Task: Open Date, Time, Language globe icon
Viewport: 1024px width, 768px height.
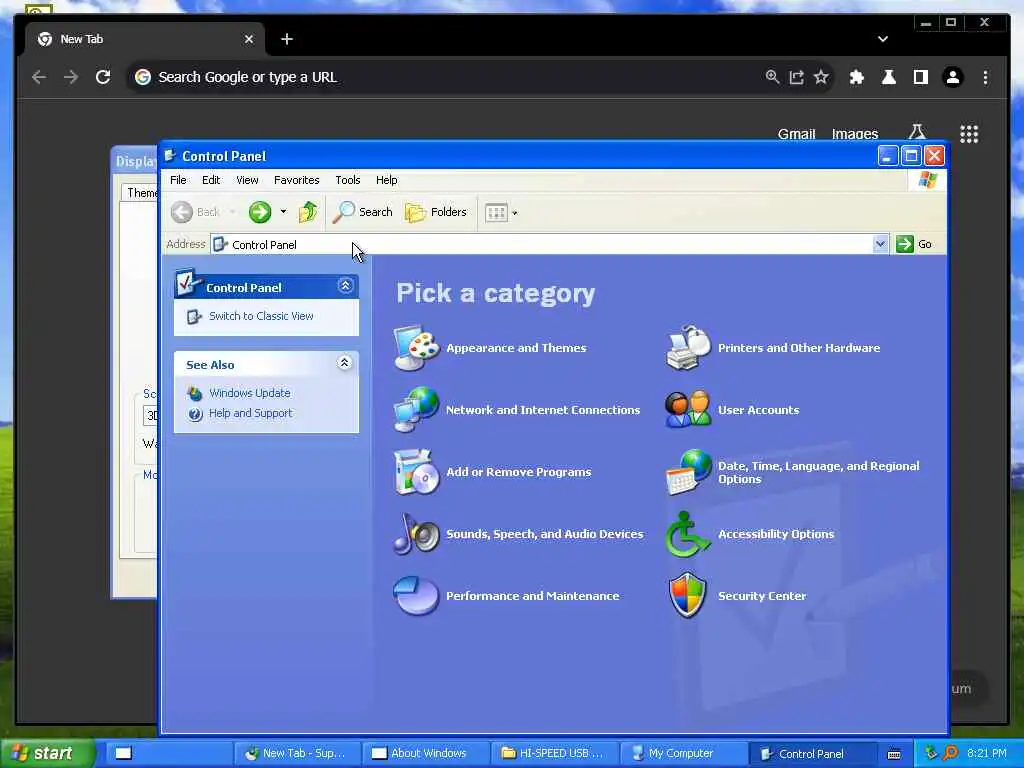Action: (688, 472)
